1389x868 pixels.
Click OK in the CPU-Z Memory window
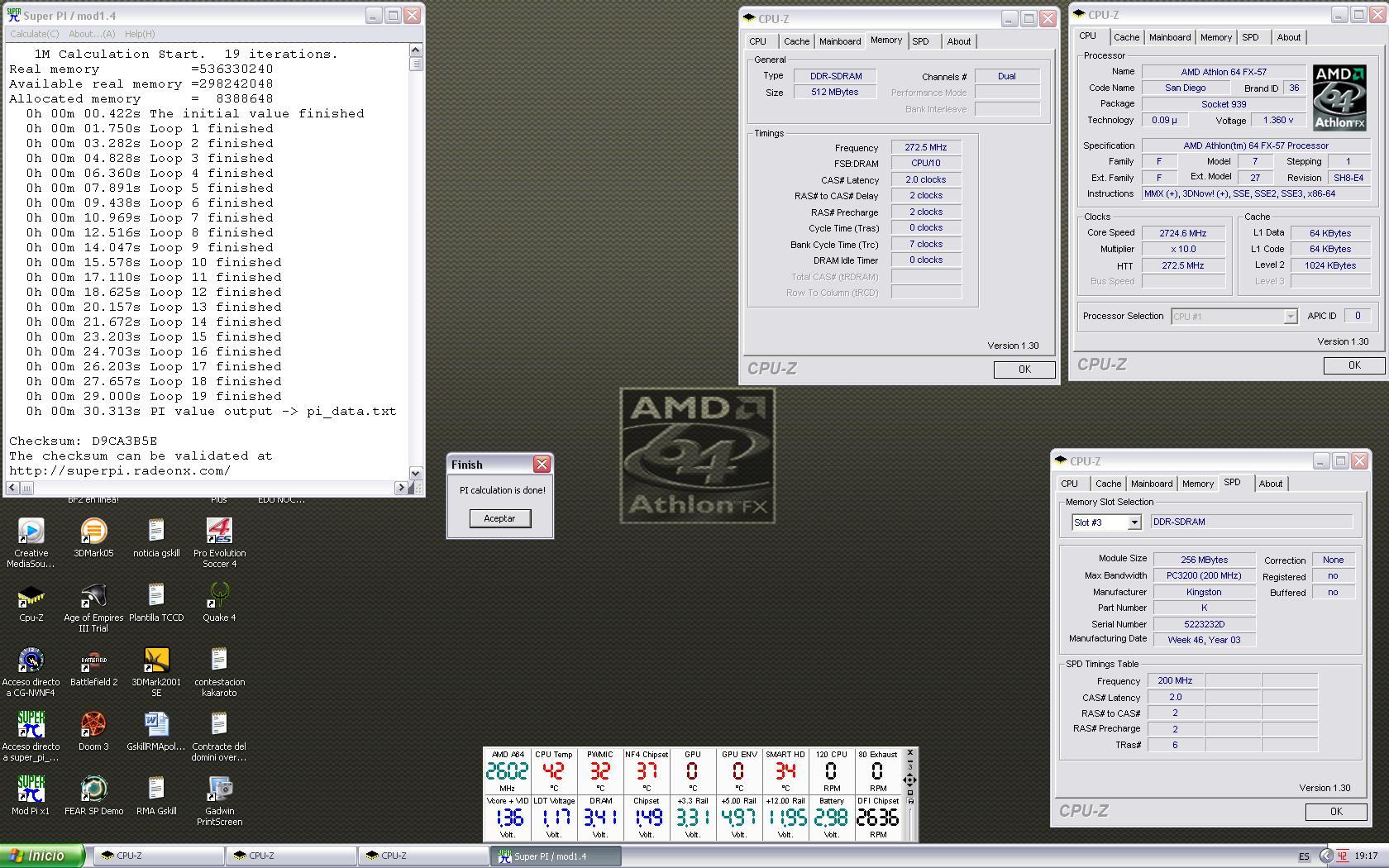(1024, 370)
